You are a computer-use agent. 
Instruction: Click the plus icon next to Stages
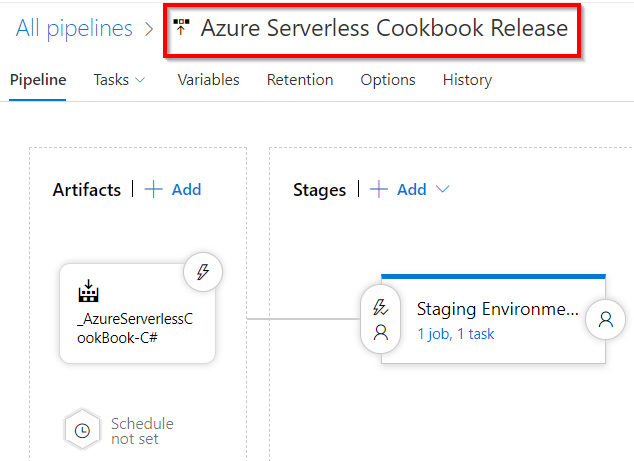[x=379, y=190]
